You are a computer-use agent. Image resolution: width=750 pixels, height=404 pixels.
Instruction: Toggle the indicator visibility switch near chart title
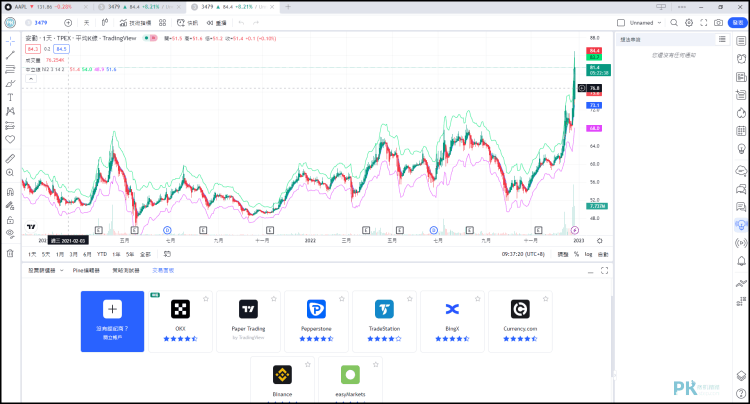click(150, 38)
